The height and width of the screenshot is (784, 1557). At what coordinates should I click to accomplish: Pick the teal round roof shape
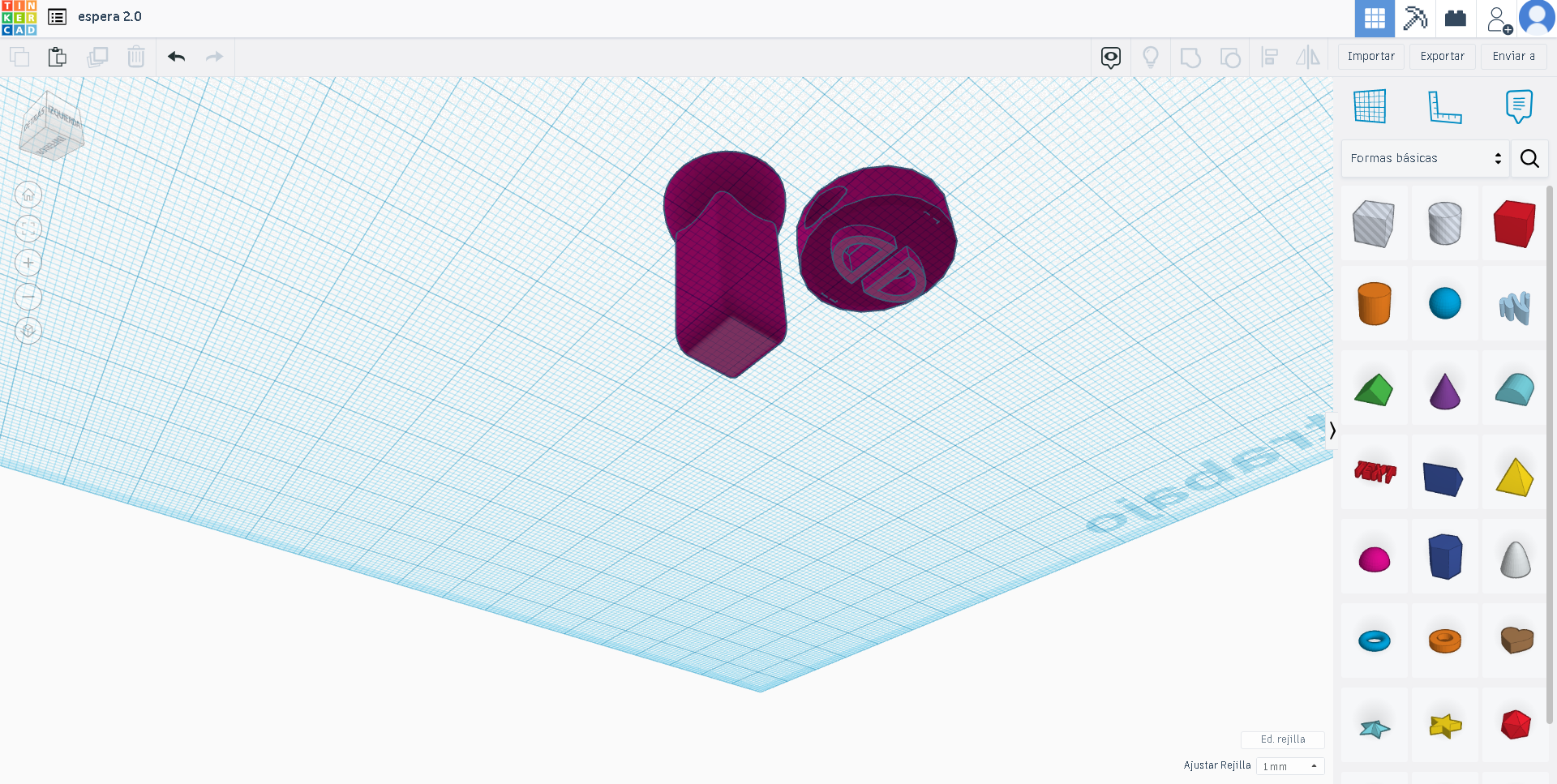1515,389
